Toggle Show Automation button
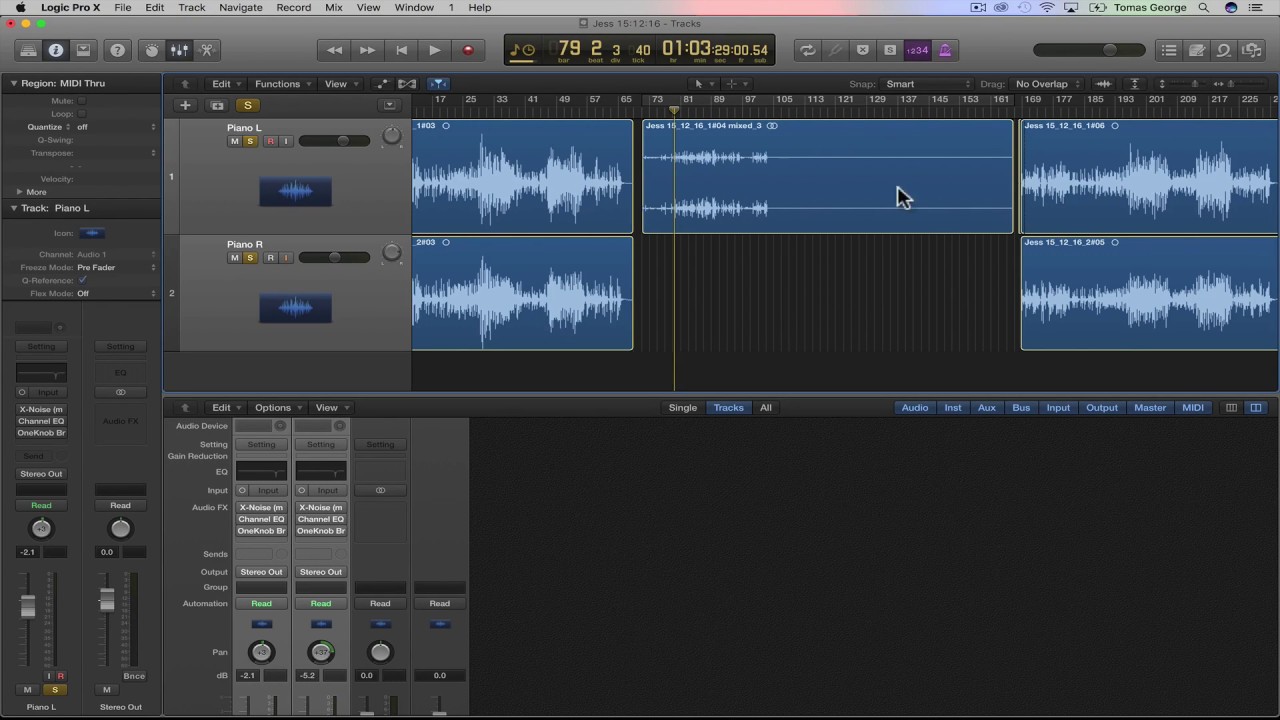The height and width of the screenshot is (720, 1280). tap(381, 84)
